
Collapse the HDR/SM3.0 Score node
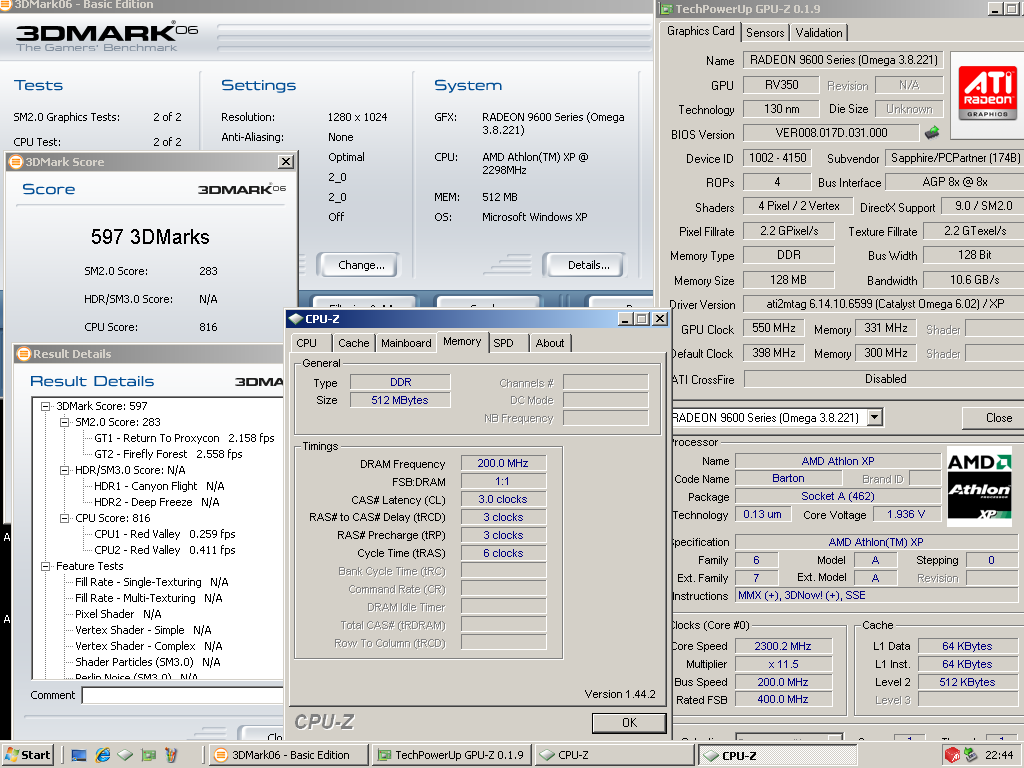pyautogui.click(x=65, y=470)
